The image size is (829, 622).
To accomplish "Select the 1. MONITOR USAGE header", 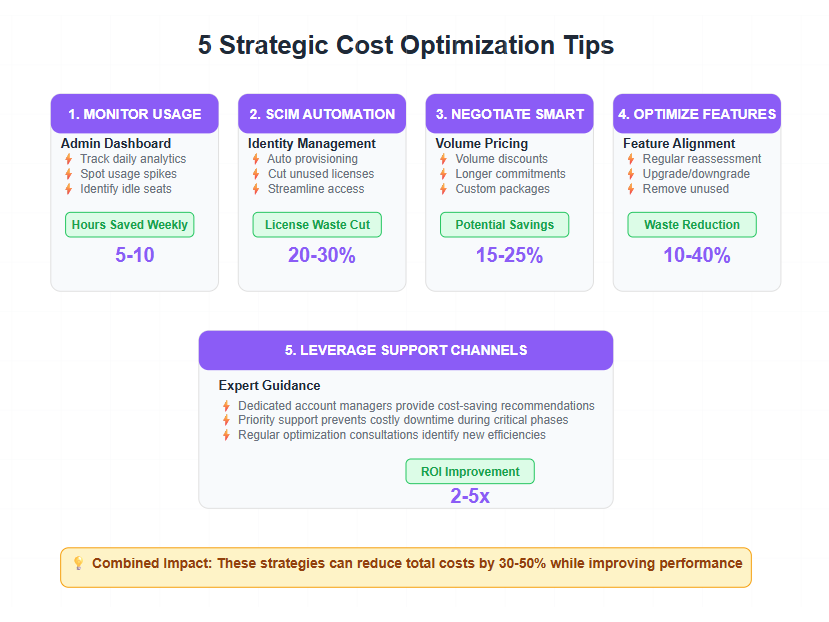I will tap(135, 114).
